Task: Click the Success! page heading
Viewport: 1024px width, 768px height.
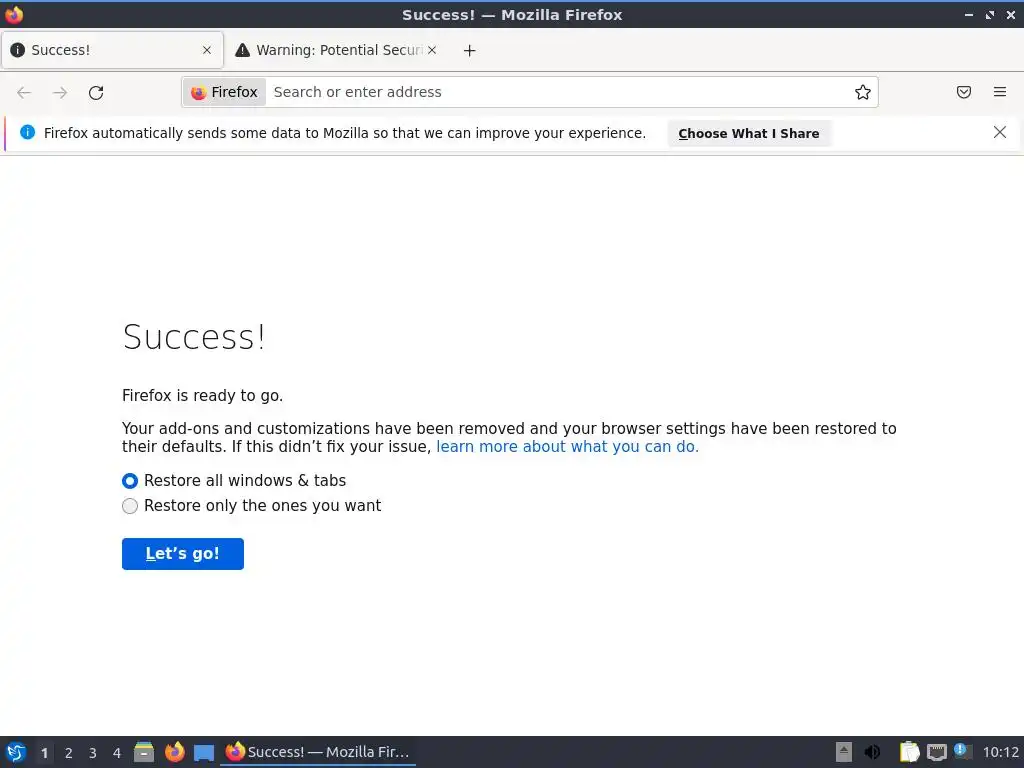Action: coord(194,337)
